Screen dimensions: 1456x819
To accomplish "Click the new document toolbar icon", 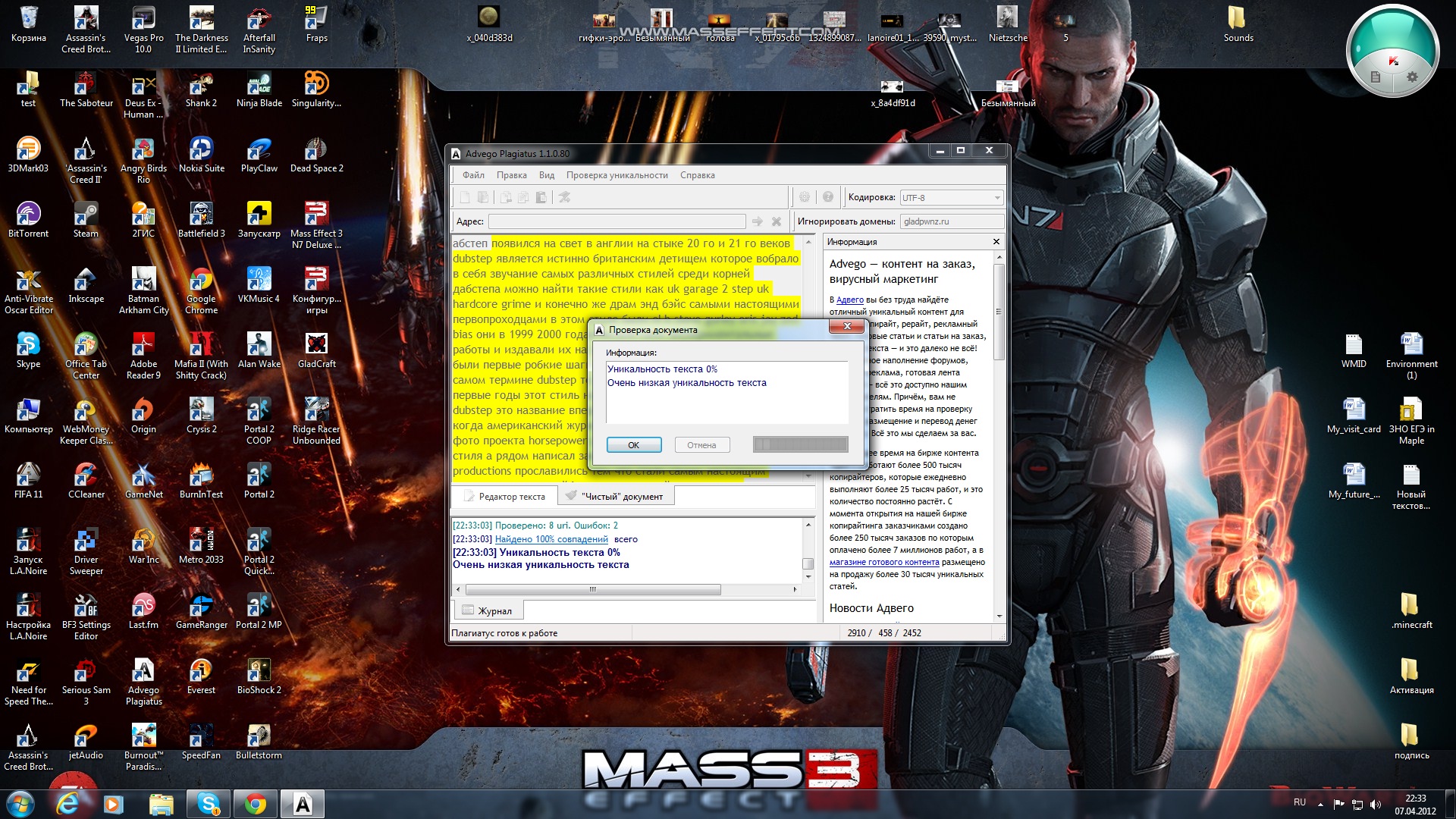I will [465, 197].
